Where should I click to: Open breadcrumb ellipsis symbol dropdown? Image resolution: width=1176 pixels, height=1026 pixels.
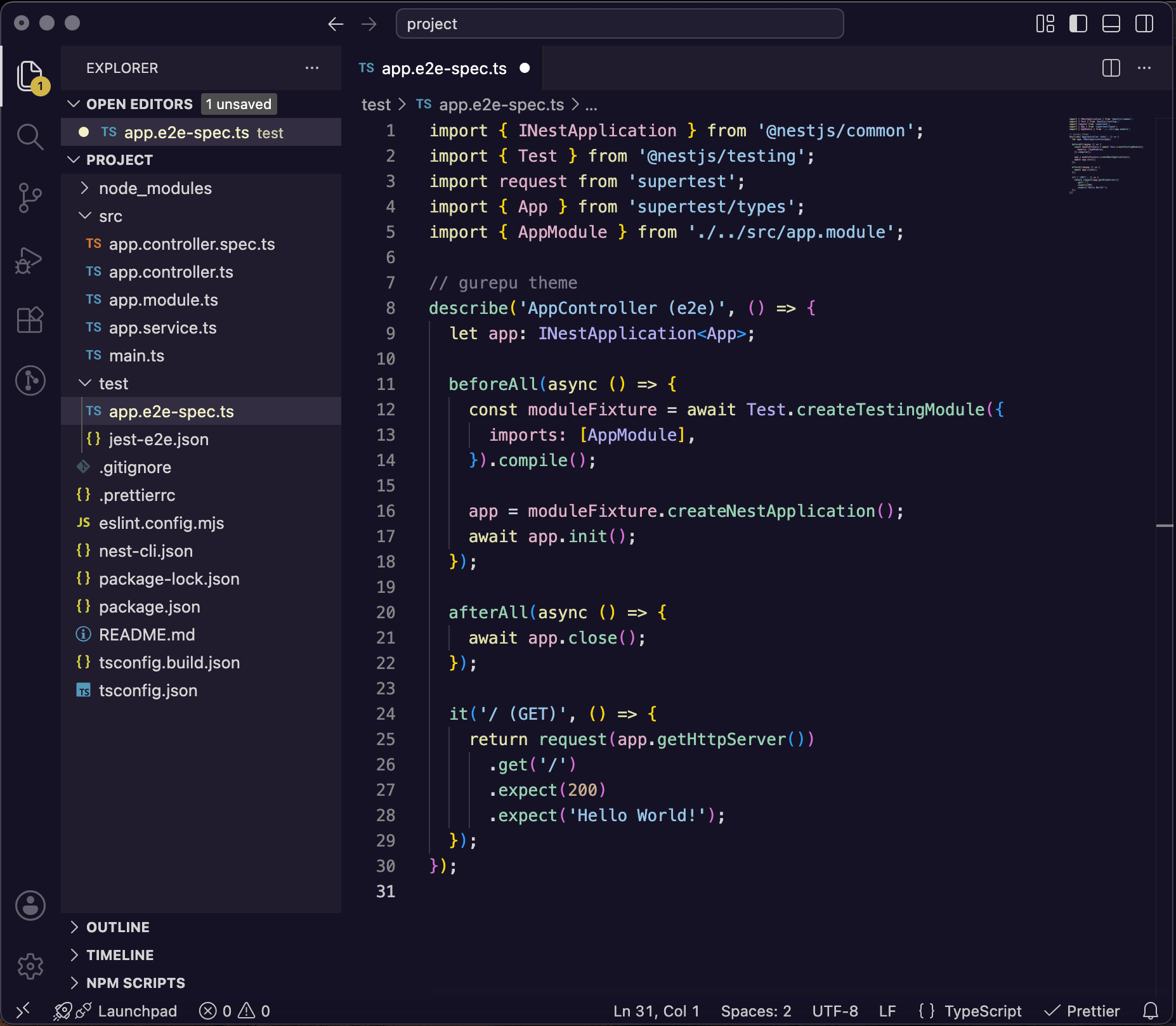click(591, 105)
